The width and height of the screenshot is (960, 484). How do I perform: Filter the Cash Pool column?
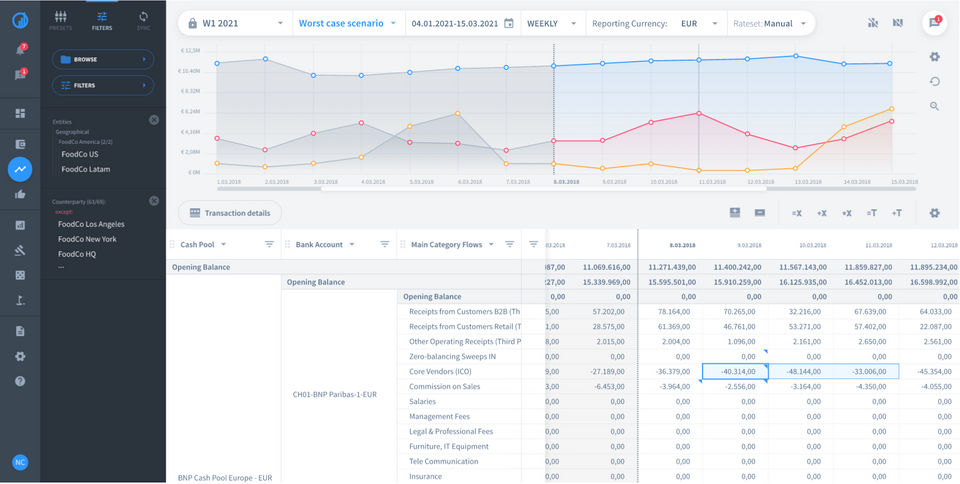[x=269, y=244]
